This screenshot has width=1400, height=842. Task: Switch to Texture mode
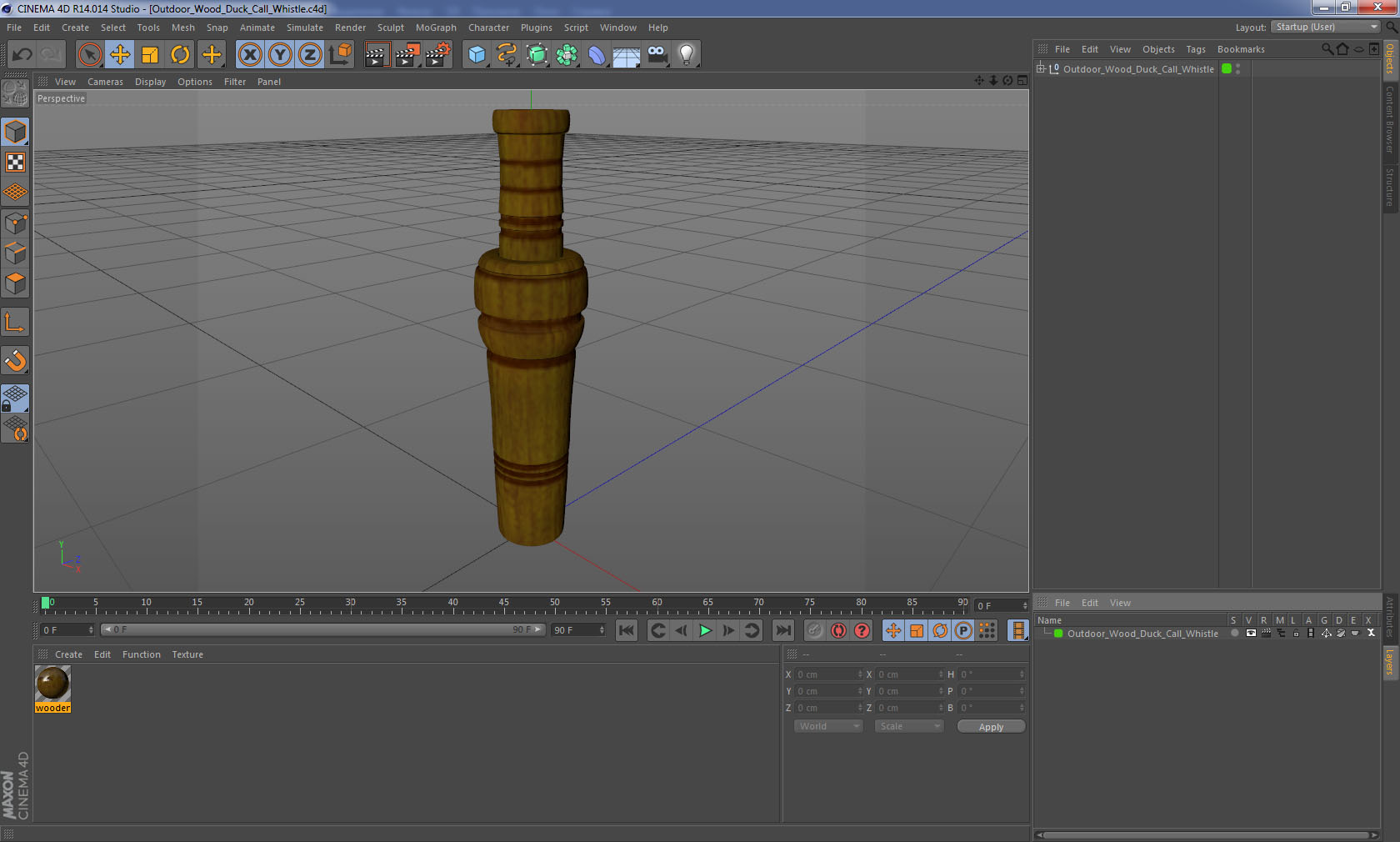pos(15,163)
